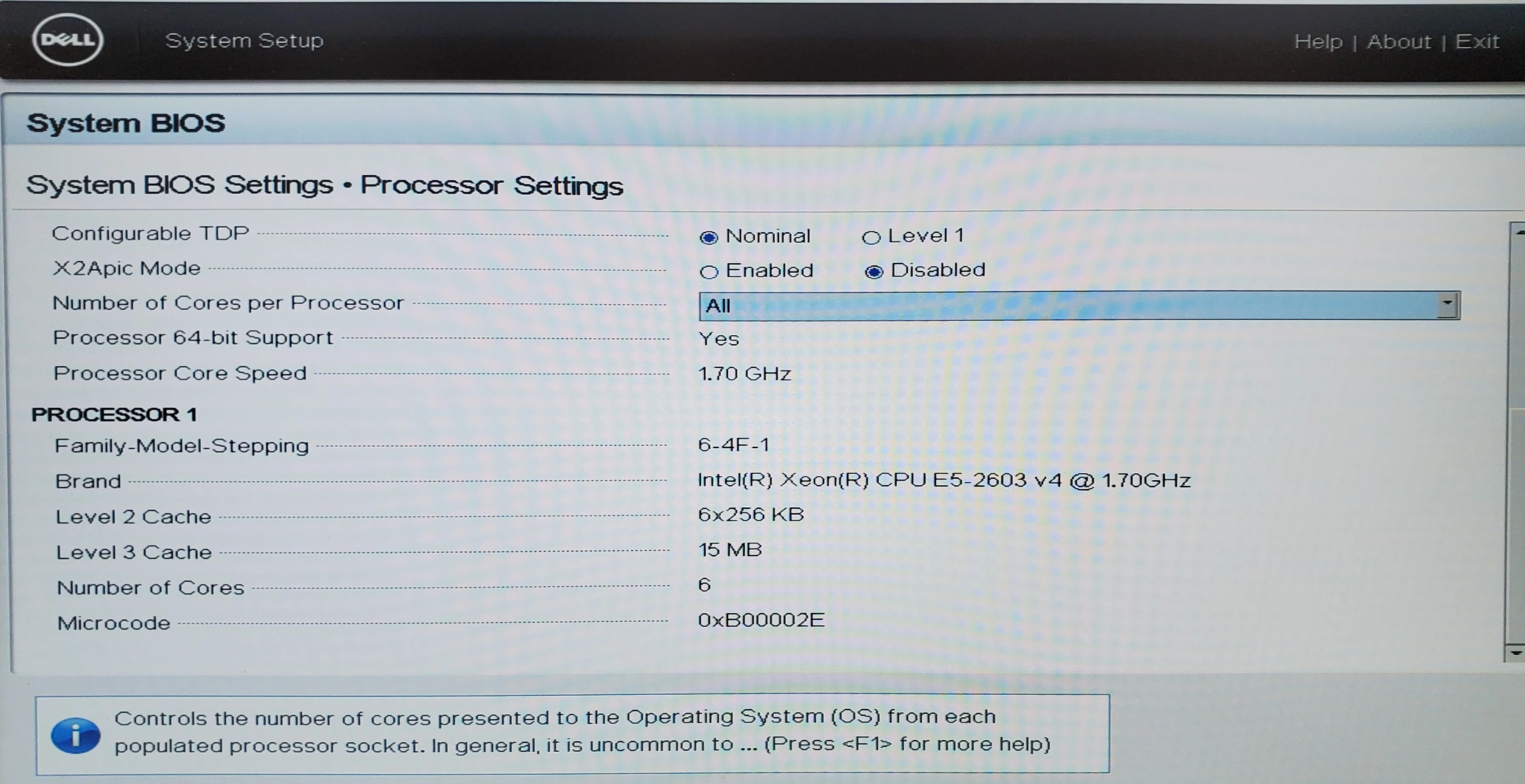This screenshot has width=1525, height=784.
Task: Click the 1.70 GHz core speed value
Action: pyautogui.click(x=745, y=374)
